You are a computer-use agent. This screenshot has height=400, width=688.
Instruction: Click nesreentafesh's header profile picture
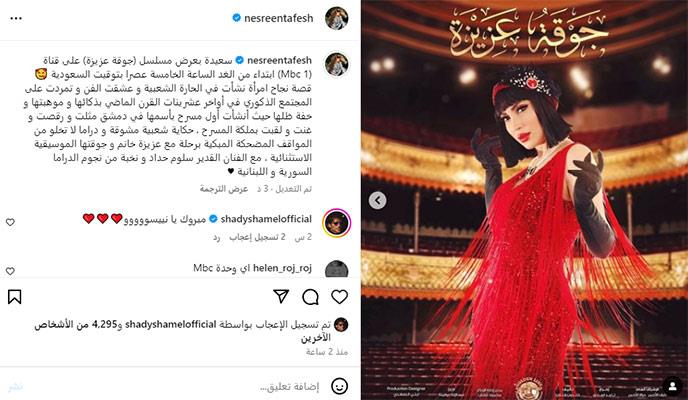pyautogui.click(x=337, y=18)
